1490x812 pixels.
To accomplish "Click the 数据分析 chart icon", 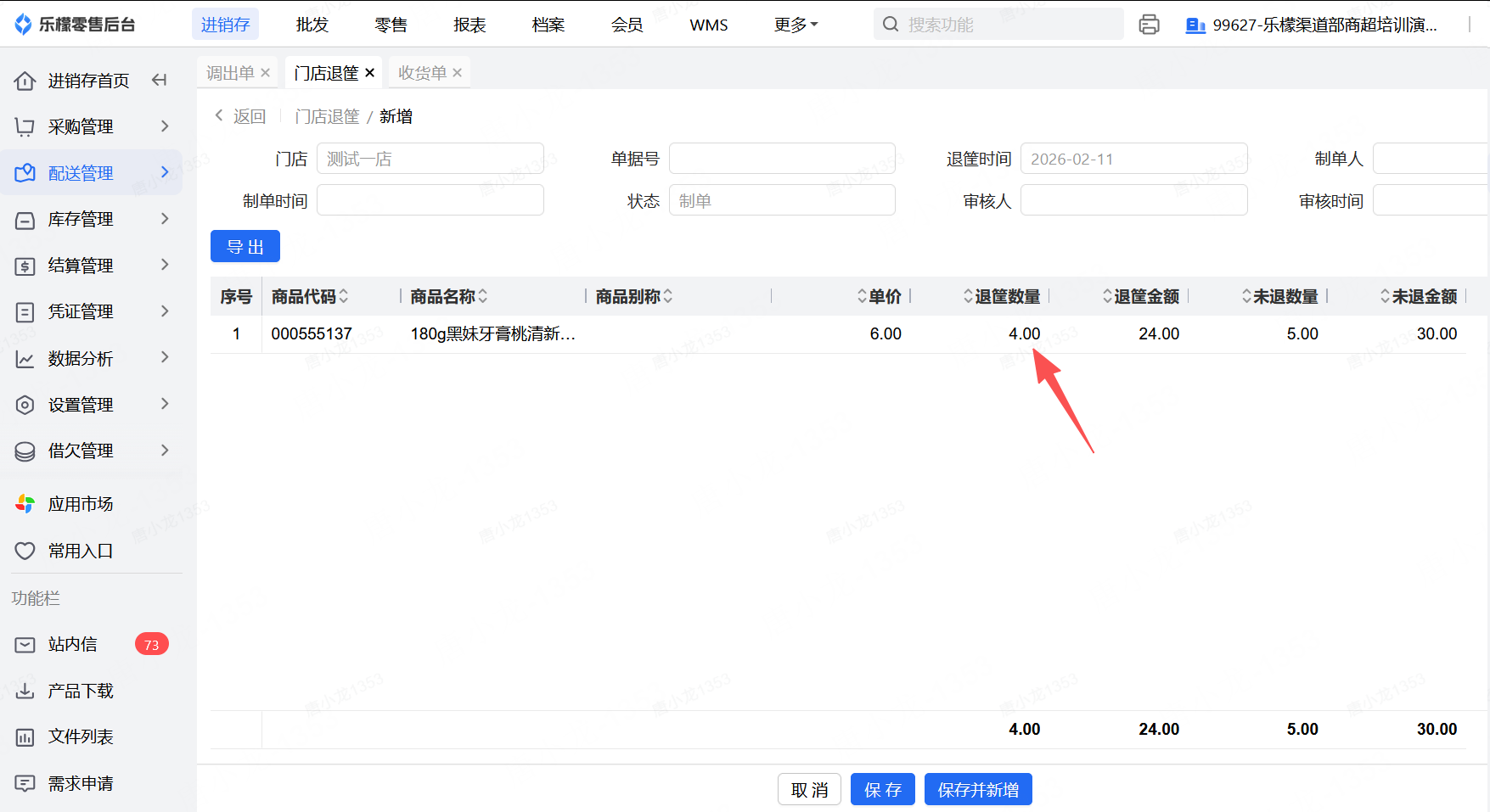I will [x=25, y=359].
